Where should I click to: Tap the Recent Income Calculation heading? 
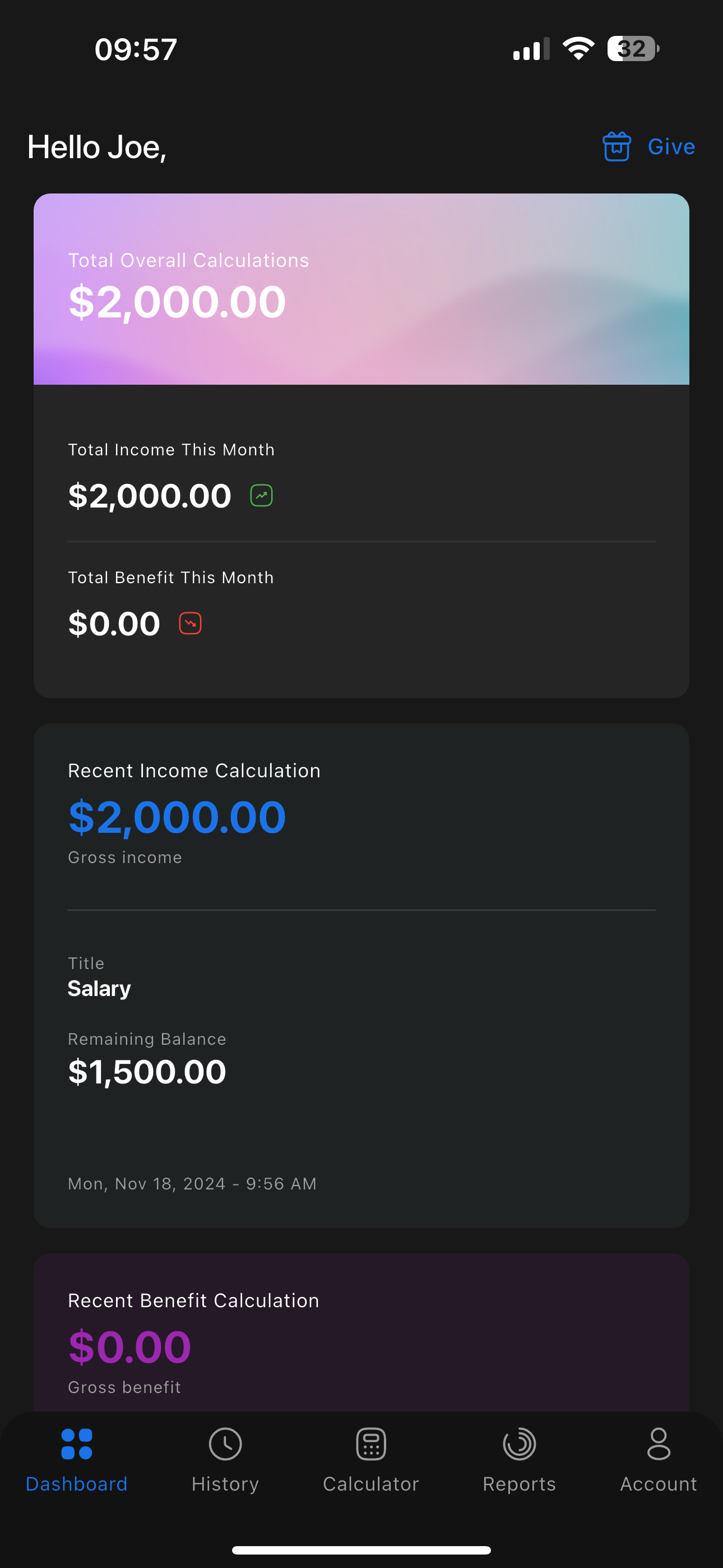coord(194,771)
